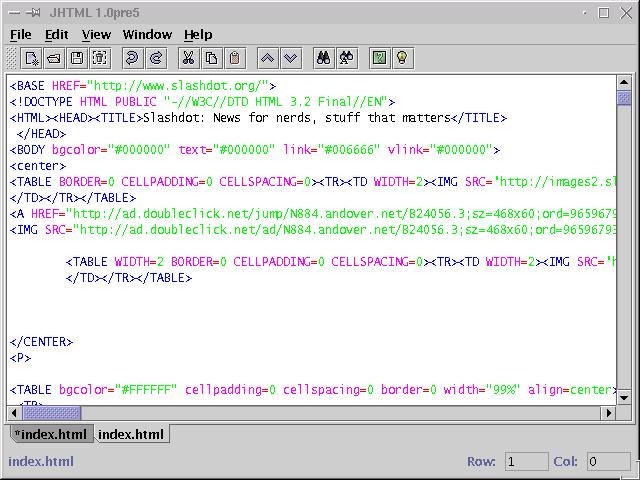Cut selection with the scissors icon

pos(188,58)
